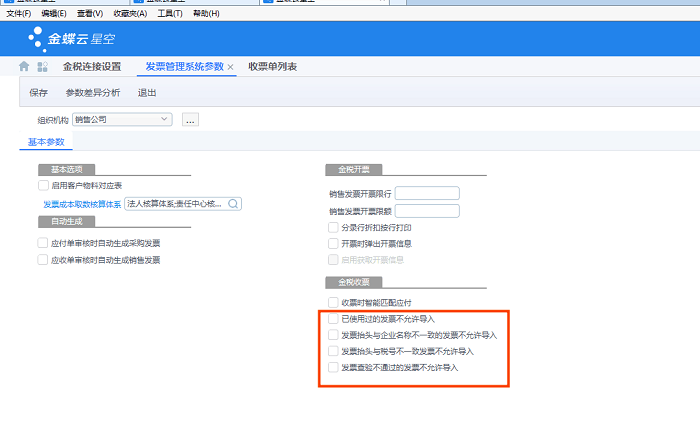
Task: Switch to the 金税连接设置 tab
Action: [x=91, y=67]
